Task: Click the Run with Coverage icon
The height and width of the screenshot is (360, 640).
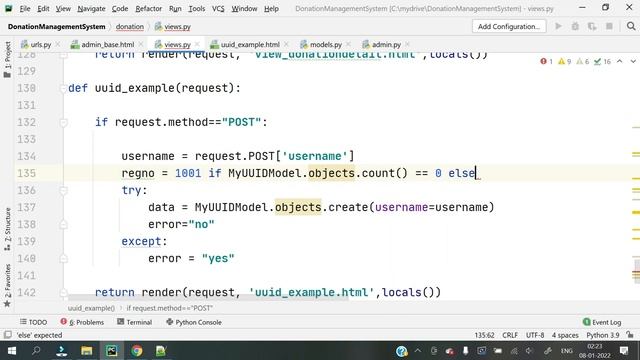Action: [x=592, y=27]
